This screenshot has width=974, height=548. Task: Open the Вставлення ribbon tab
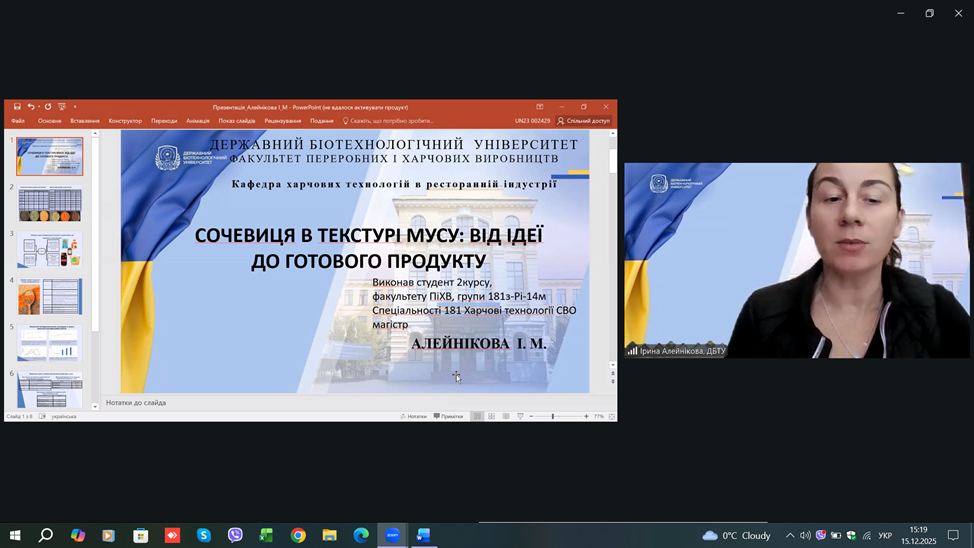tap(85, 121)
